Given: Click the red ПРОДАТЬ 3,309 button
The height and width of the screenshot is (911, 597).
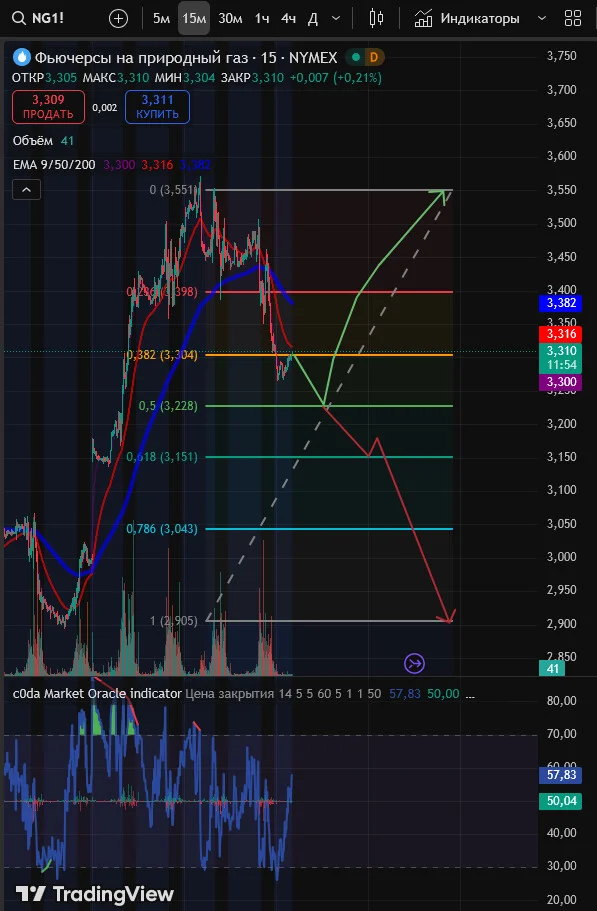Looking at the screenshot, I should click(x=48, y=107).
